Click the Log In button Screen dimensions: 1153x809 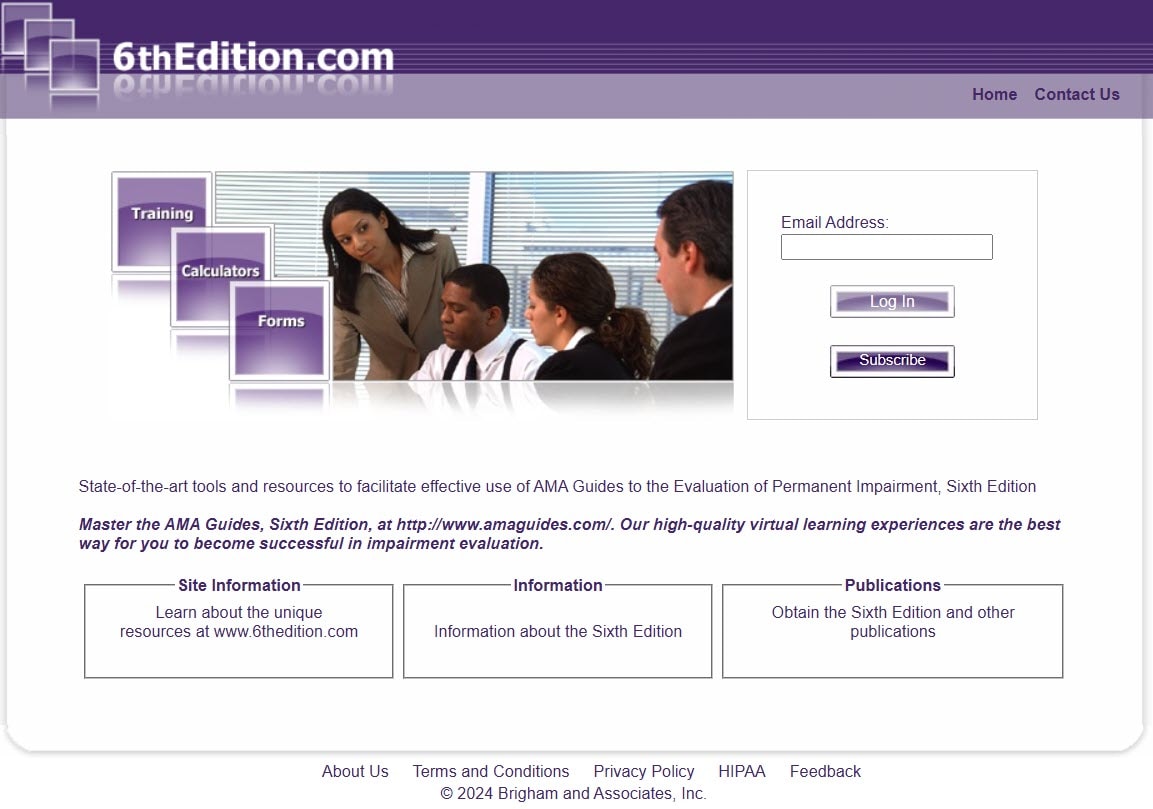pyautogui.click(x=892, y=302)
